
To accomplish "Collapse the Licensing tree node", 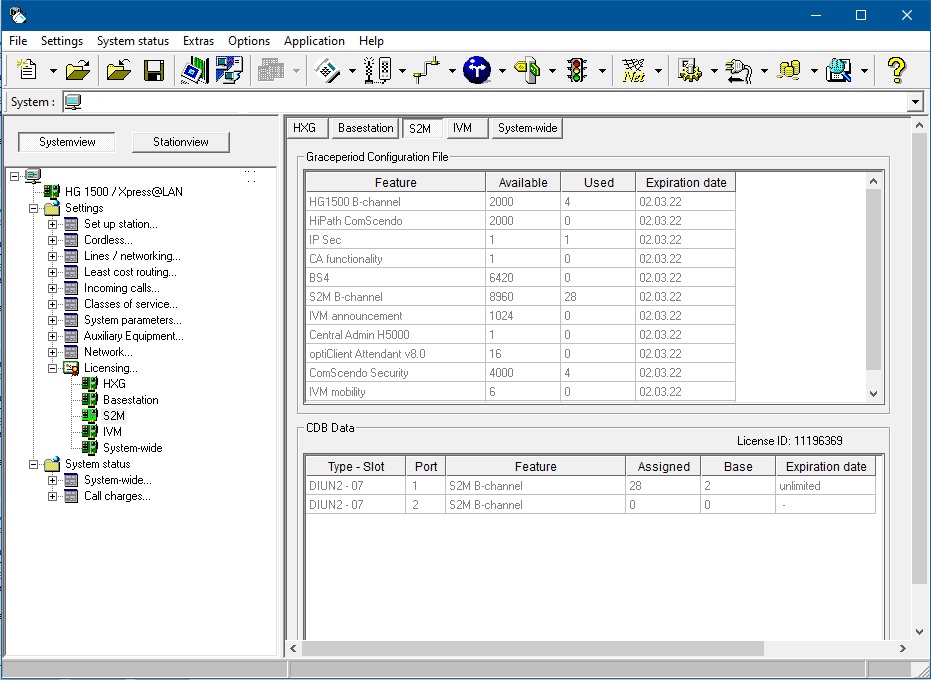I will pos(53,368).
